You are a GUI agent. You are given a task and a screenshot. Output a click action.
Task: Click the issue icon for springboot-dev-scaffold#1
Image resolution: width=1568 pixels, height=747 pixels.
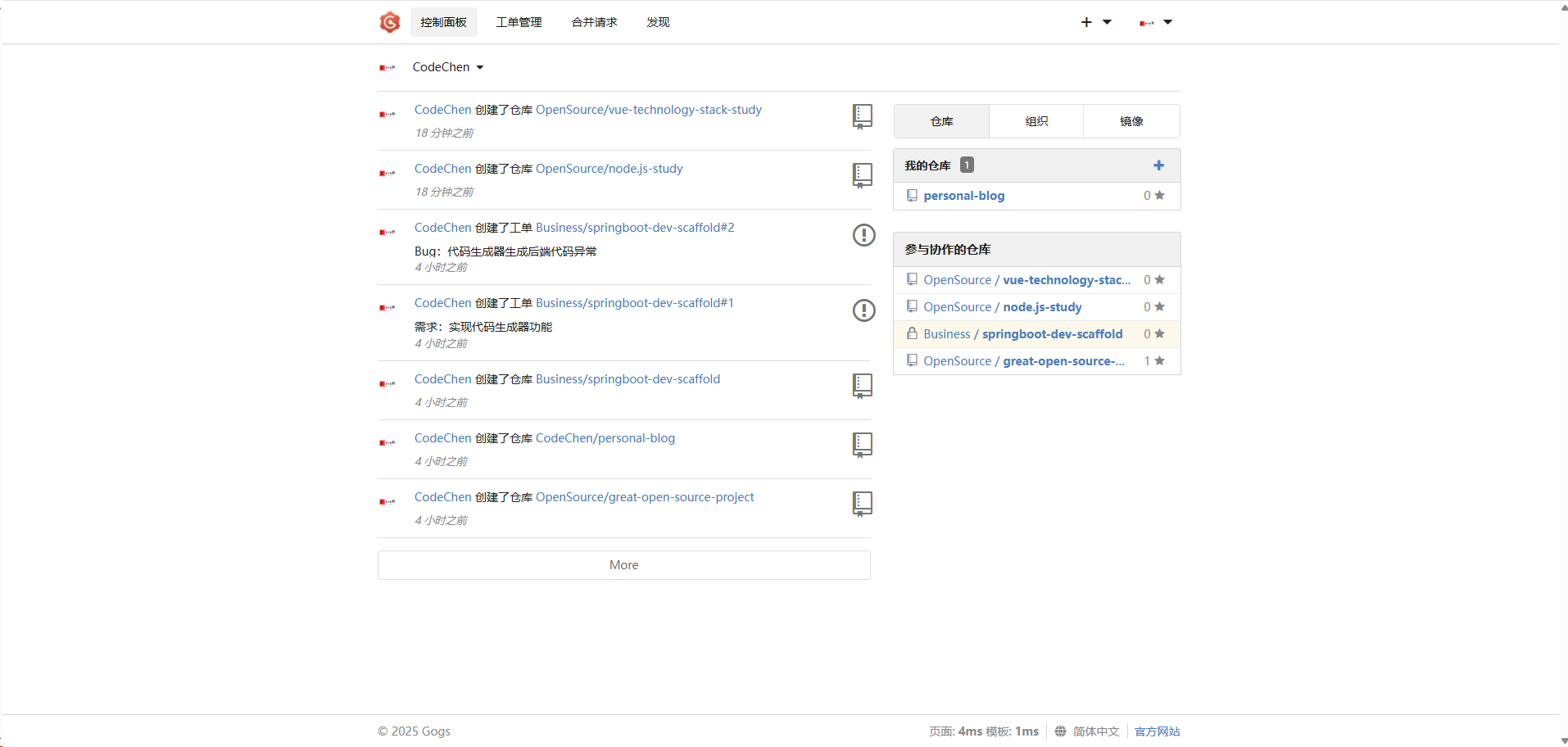point(863,310)
